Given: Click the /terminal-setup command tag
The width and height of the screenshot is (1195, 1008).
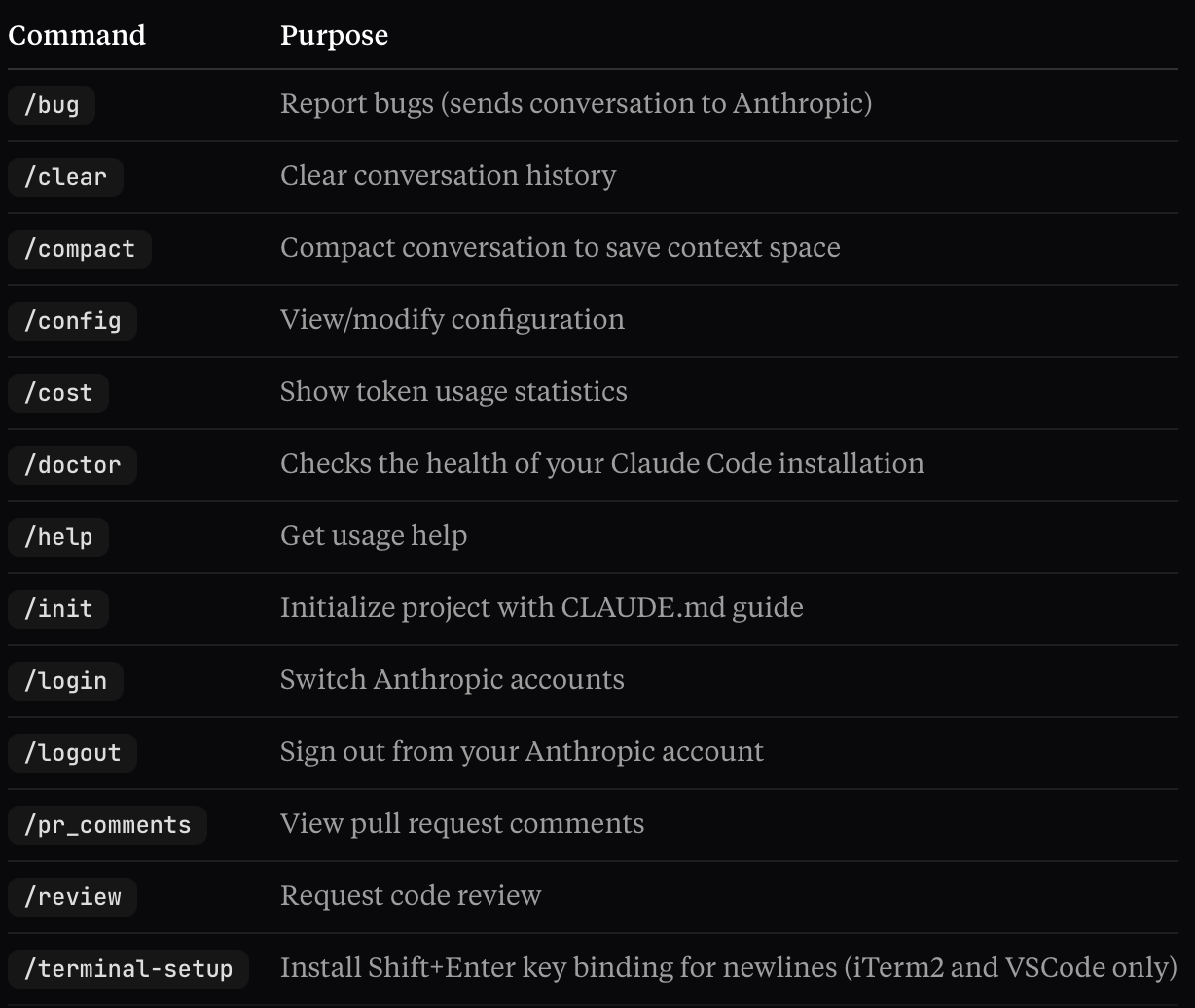Looking at the screenshot, I should [x=128, y=968].
